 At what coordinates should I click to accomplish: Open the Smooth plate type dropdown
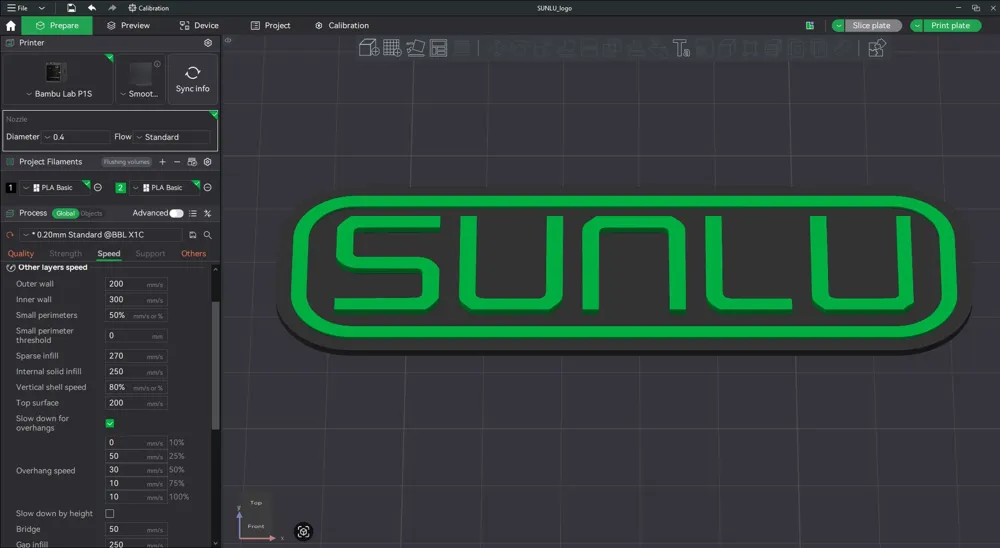click(140, 94)
